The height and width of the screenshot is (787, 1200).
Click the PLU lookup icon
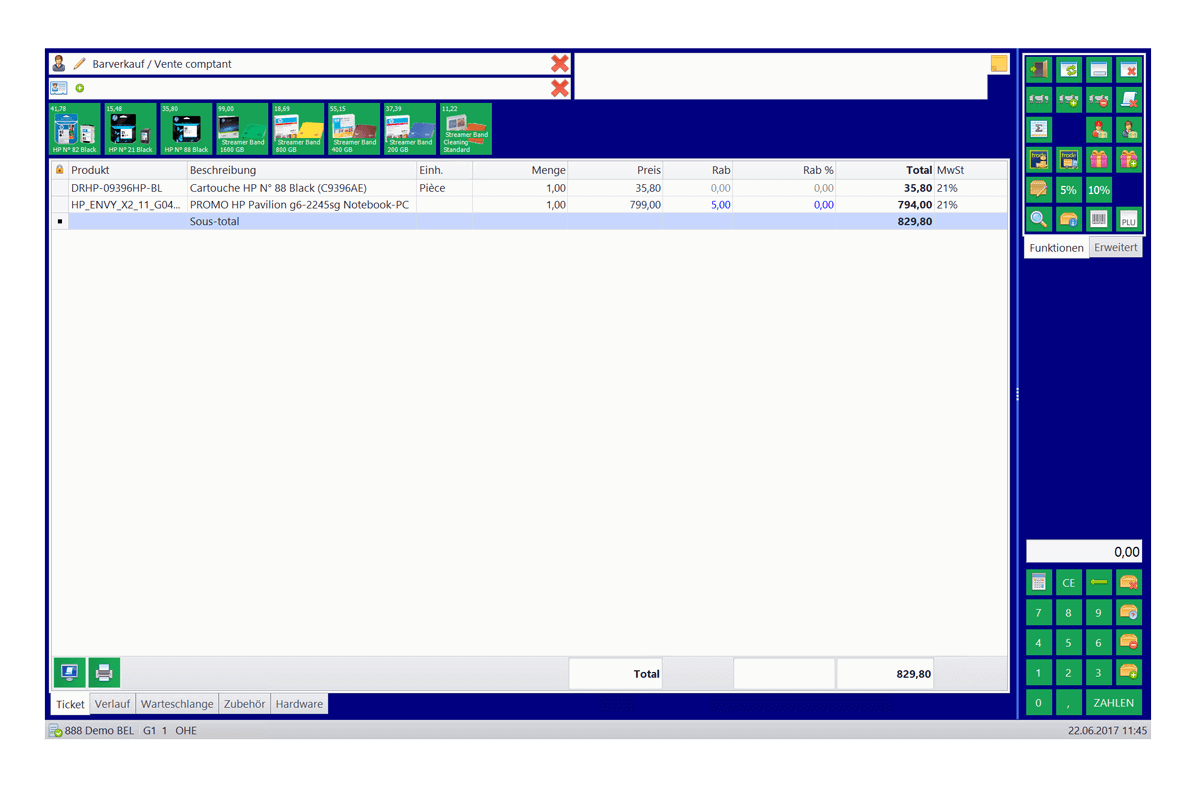(x=1129, y=220)
